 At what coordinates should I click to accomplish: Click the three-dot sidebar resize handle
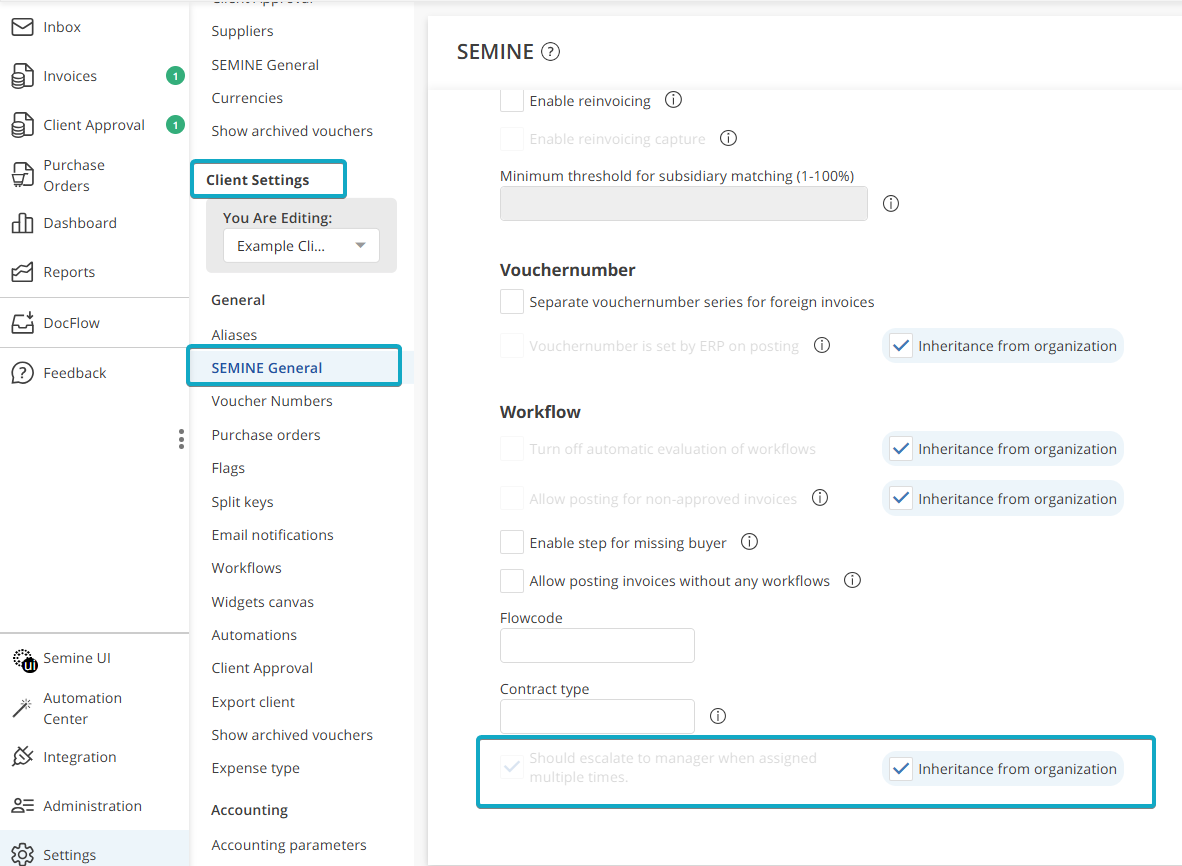tap(181, 439)
